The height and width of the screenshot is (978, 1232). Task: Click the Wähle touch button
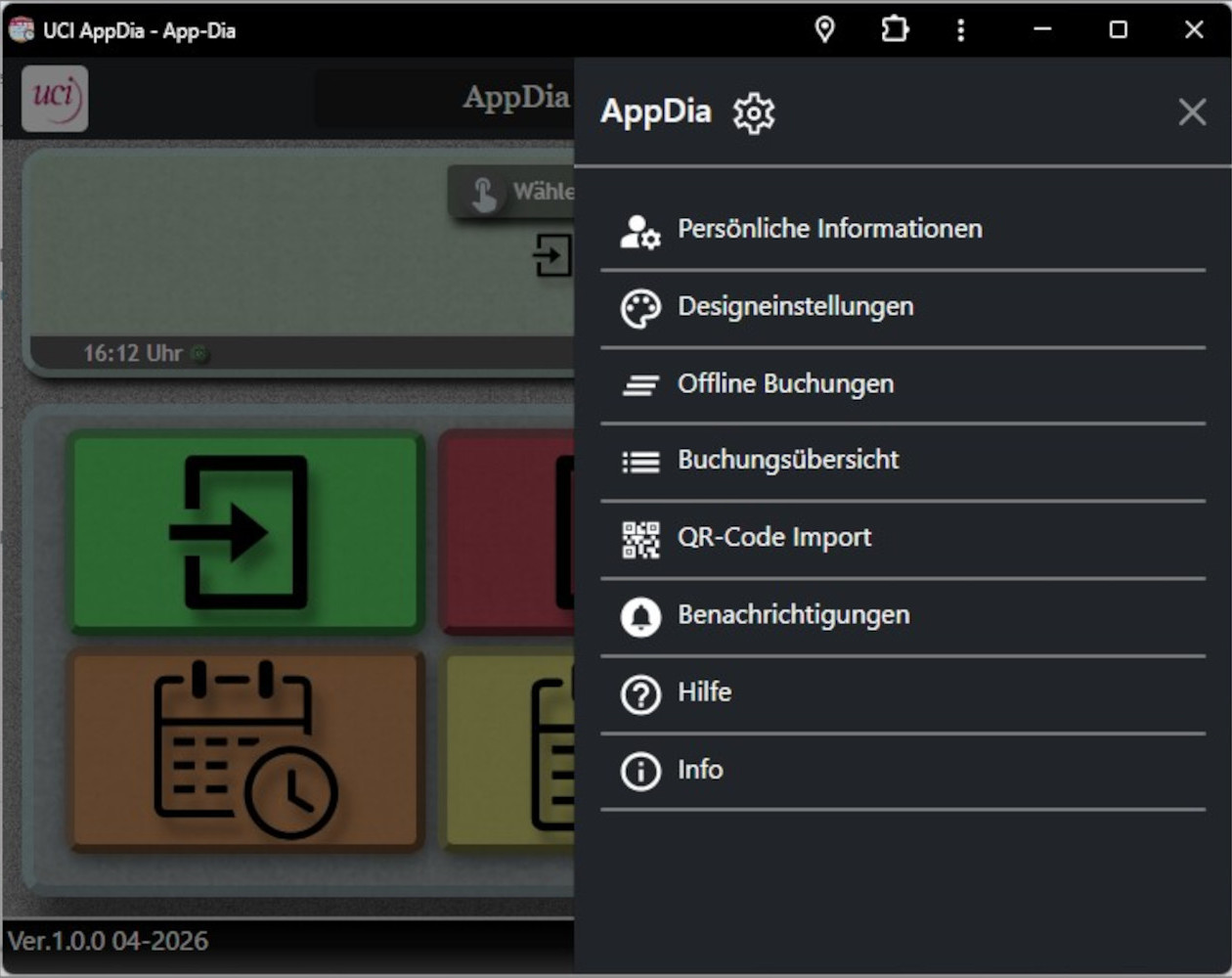[x=511, y=192]
